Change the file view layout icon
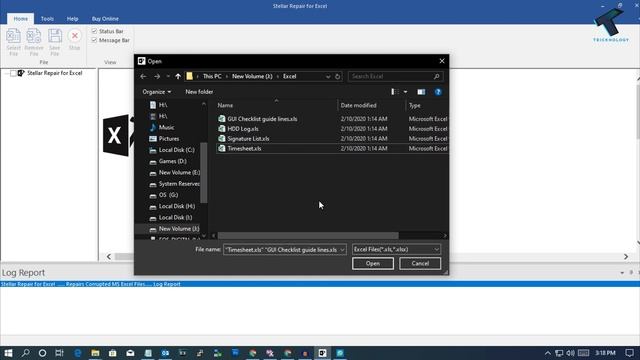This screenshot has width=640, height=360. (395, 92)
